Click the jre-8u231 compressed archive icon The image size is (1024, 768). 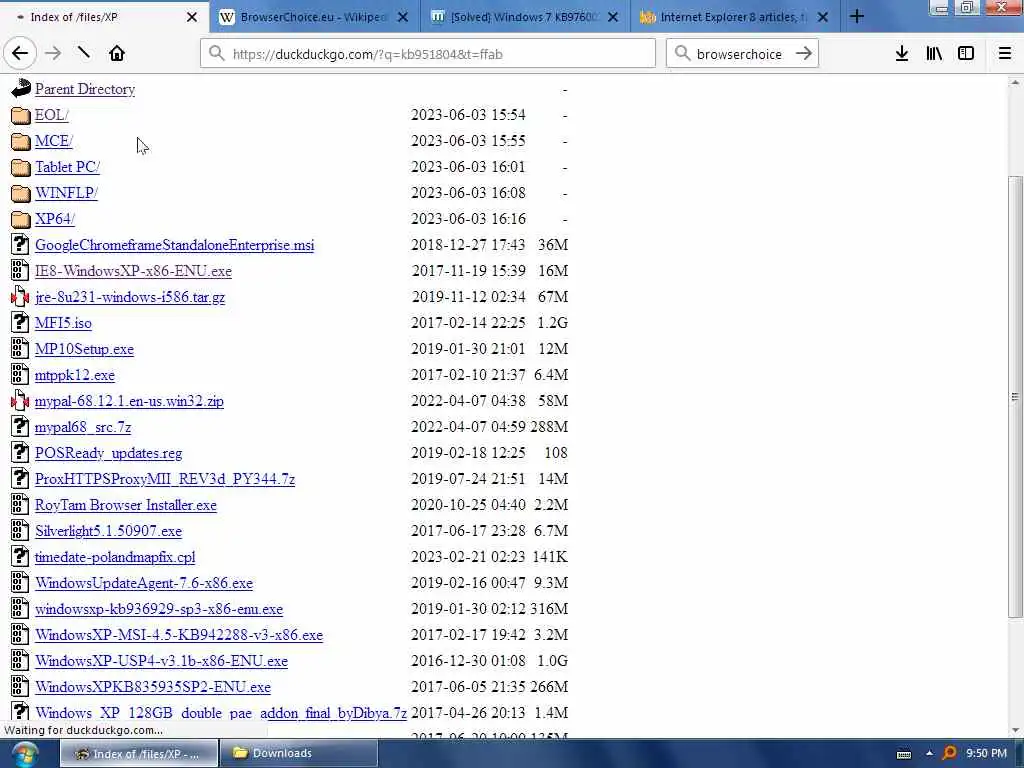coord(20,296)
